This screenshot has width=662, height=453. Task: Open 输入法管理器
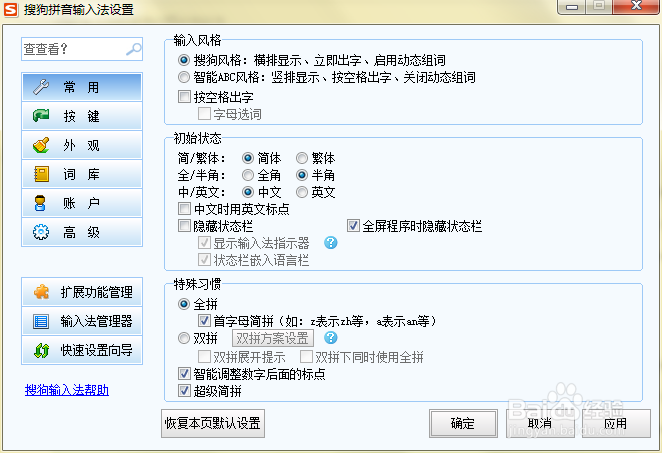(x=82, y=321)
